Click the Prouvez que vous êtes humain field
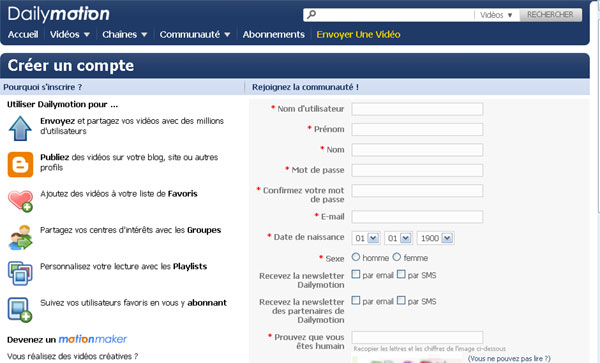The image size is (600, 363). 417,337
